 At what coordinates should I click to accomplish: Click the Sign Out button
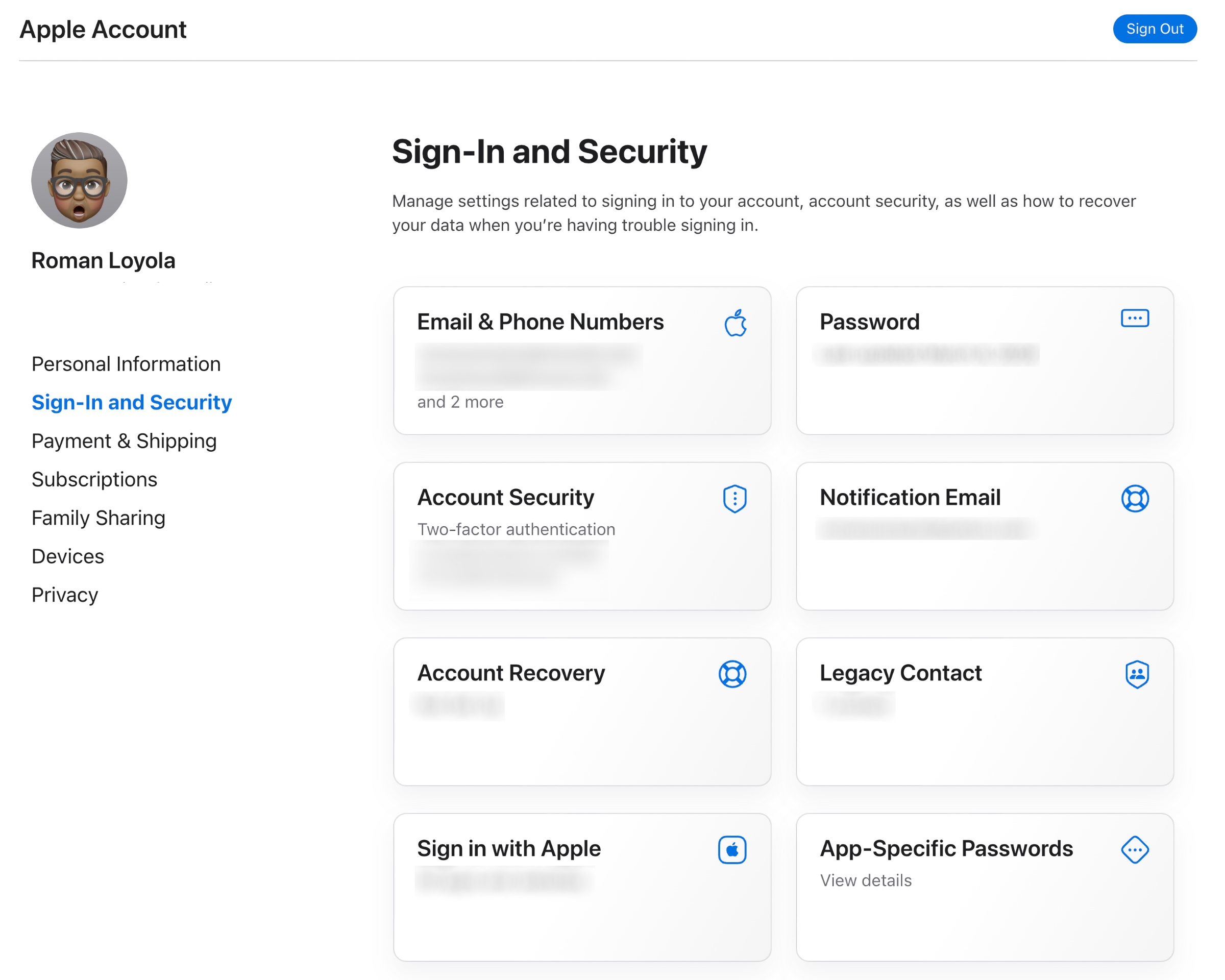(x=1155, y=29)
